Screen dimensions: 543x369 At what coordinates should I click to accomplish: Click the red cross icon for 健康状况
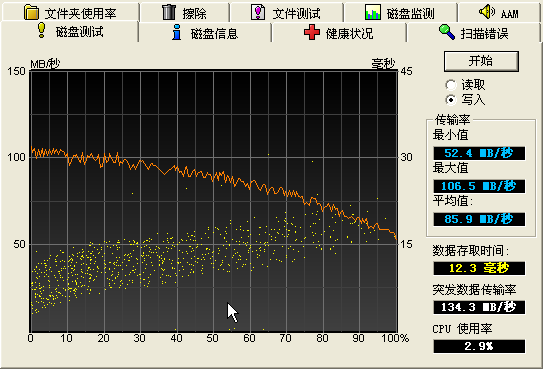[x=312, y=32]
